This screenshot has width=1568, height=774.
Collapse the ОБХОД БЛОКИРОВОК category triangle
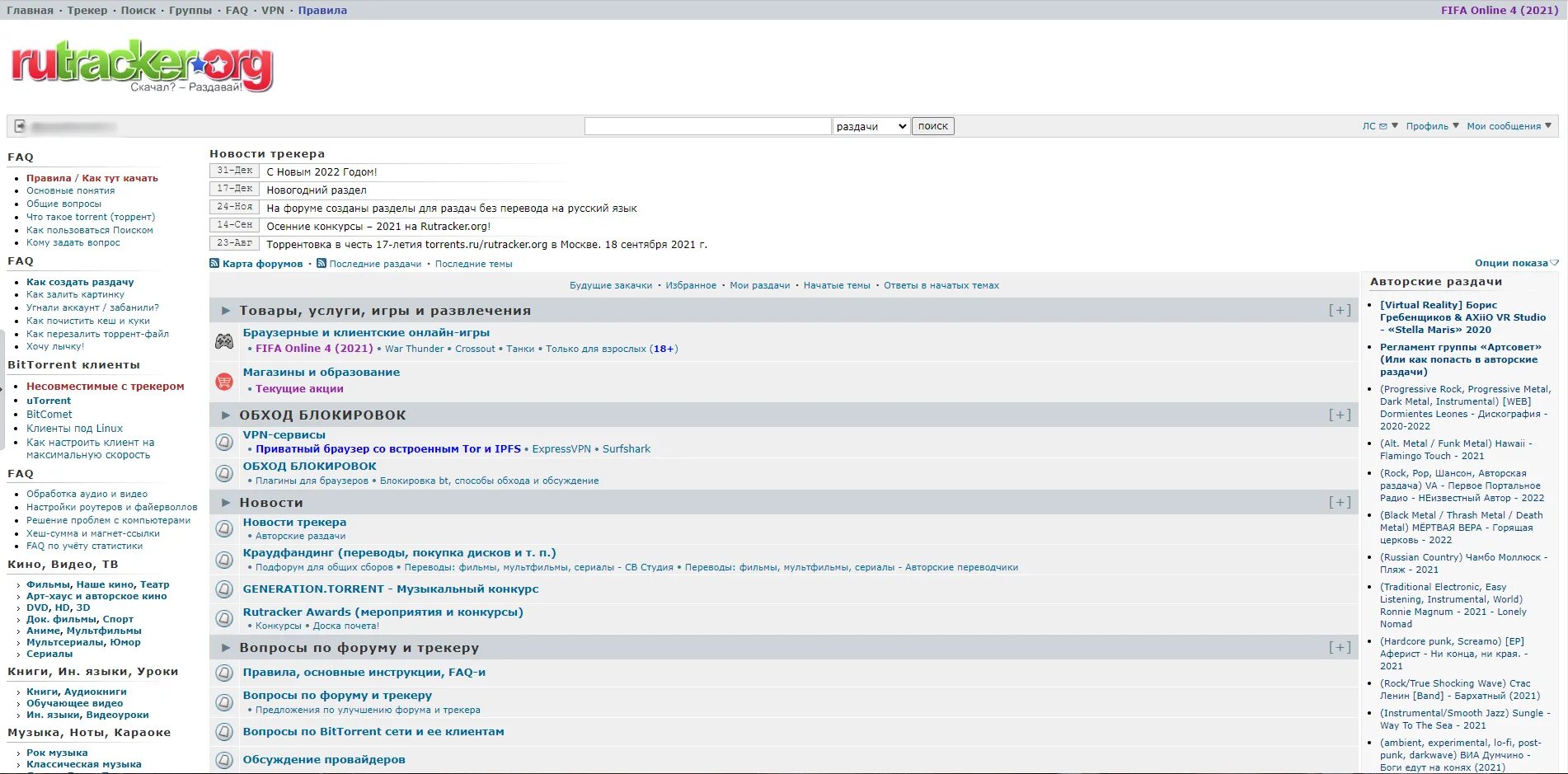pos(226,415)
